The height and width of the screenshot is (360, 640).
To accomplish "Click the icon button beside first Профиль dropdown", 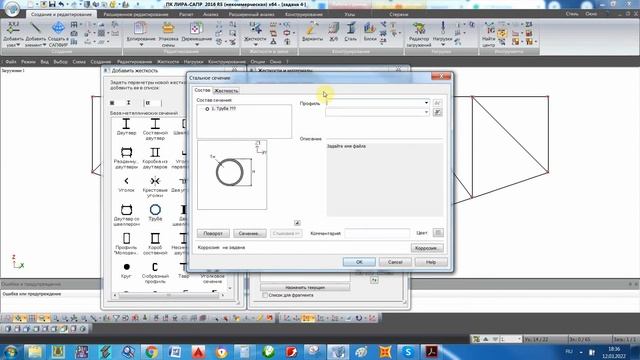I will pyautogui.click(x=437, y=103).
